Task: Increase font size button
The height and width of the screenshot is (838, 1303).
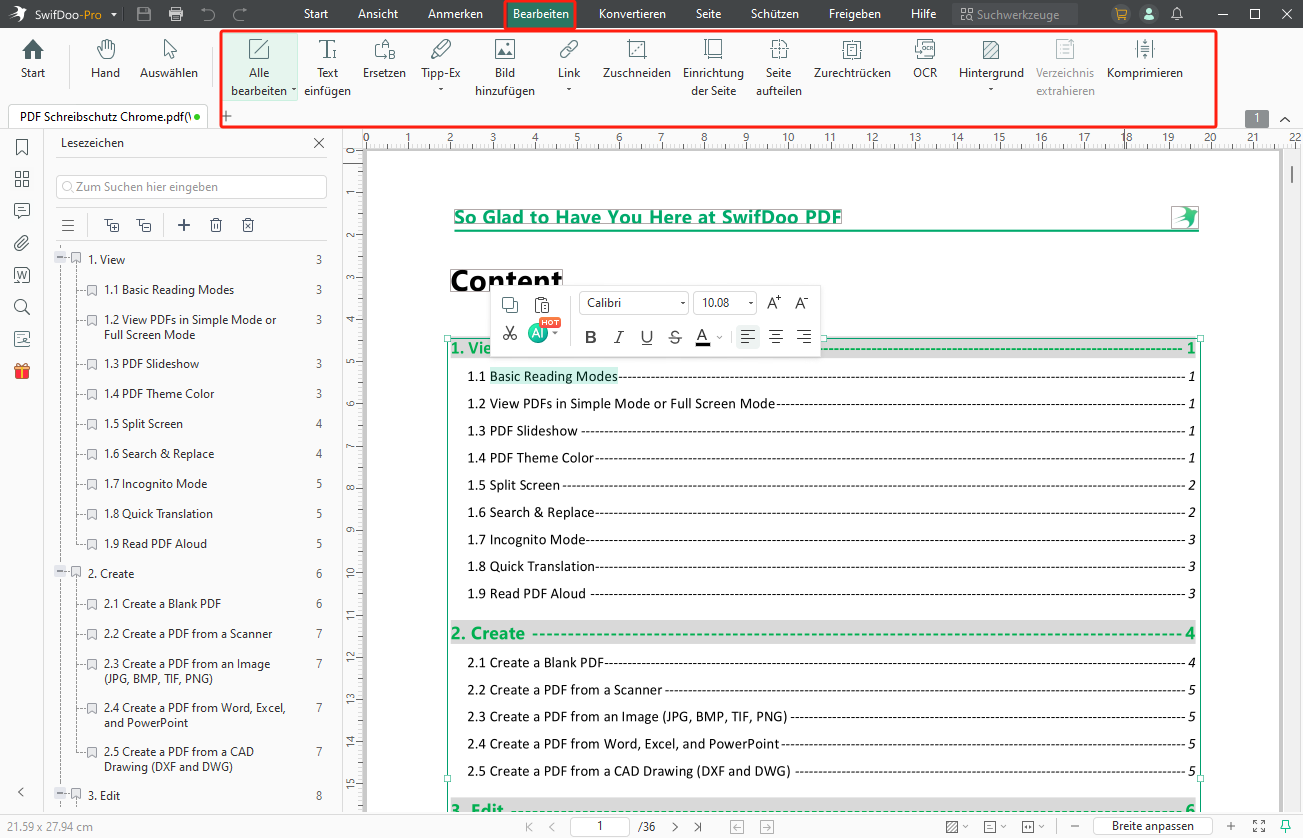Action: pyautogui.click(x=774, y=303)
